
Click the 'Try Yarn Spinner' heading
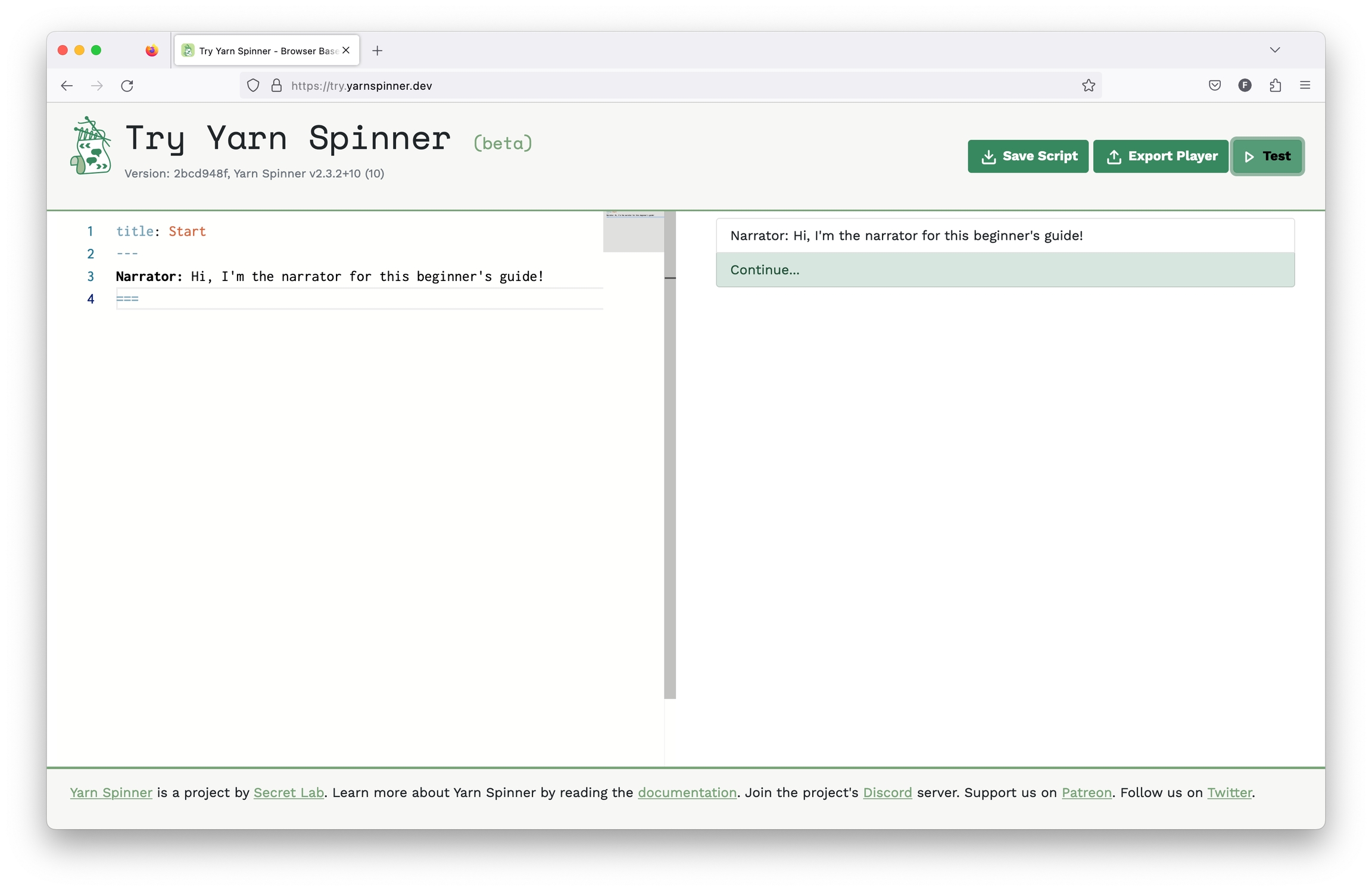(x=288, y=139)
